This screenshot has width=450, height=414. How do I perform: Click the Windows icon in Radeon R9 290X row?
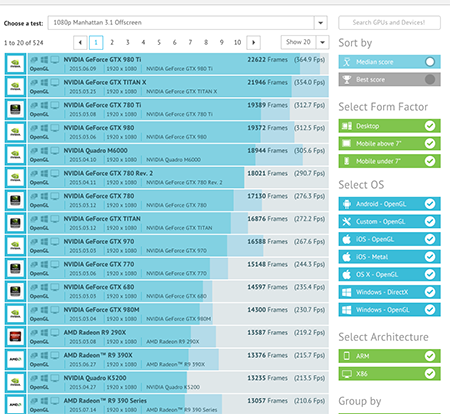(x=44, y=333)
